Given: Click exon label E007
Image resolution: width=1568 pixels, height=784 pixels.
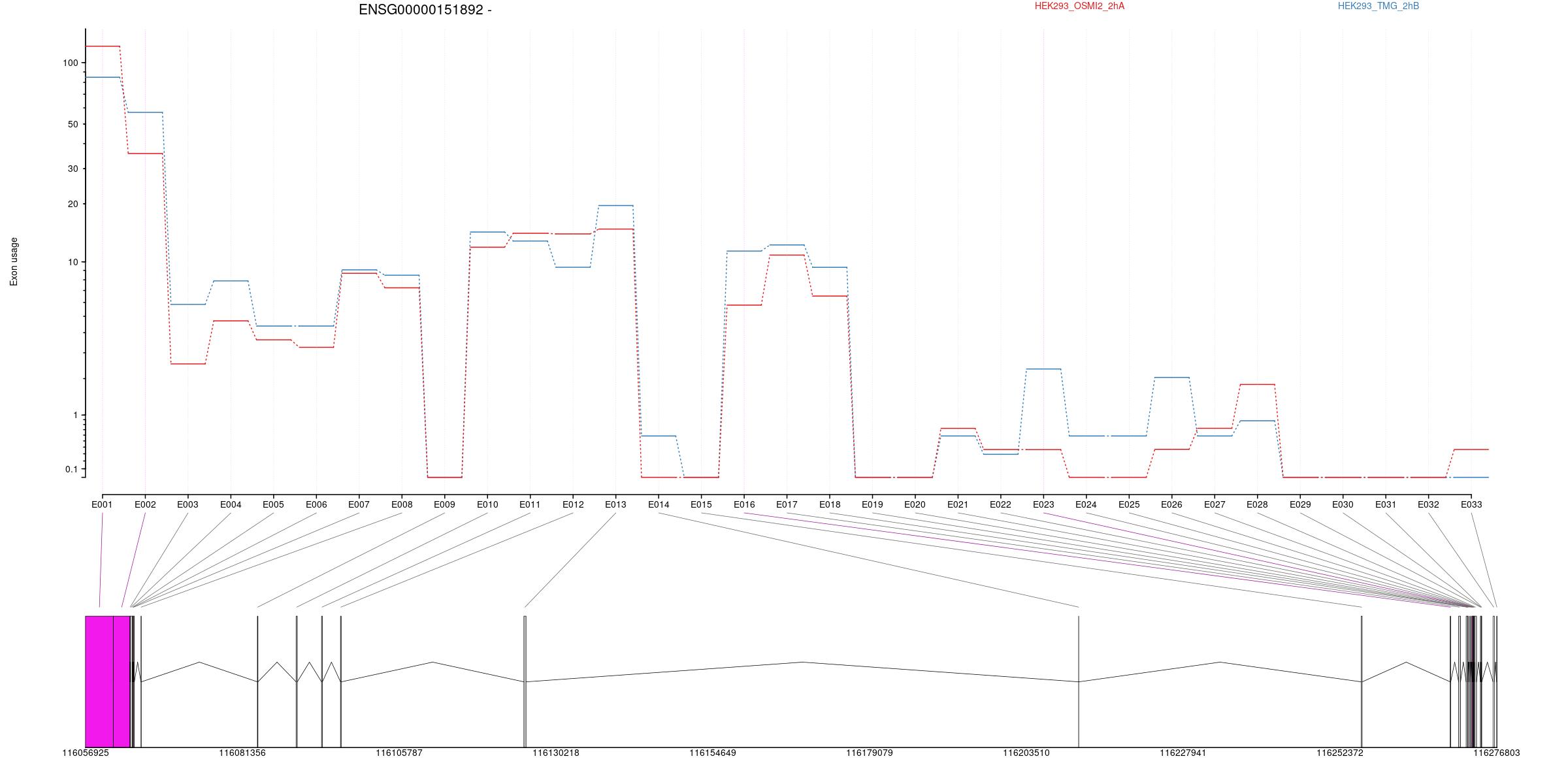Looking at the screenshot, I should [359, 504].
